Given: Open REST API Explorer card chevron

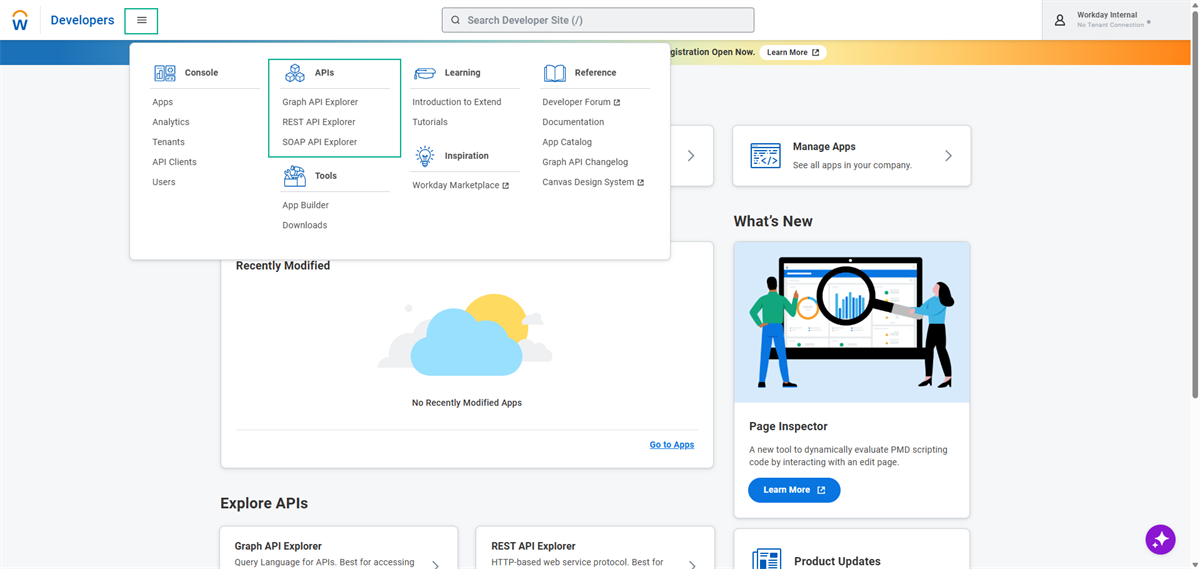Looking at the screenshot, I should (691, 564).
